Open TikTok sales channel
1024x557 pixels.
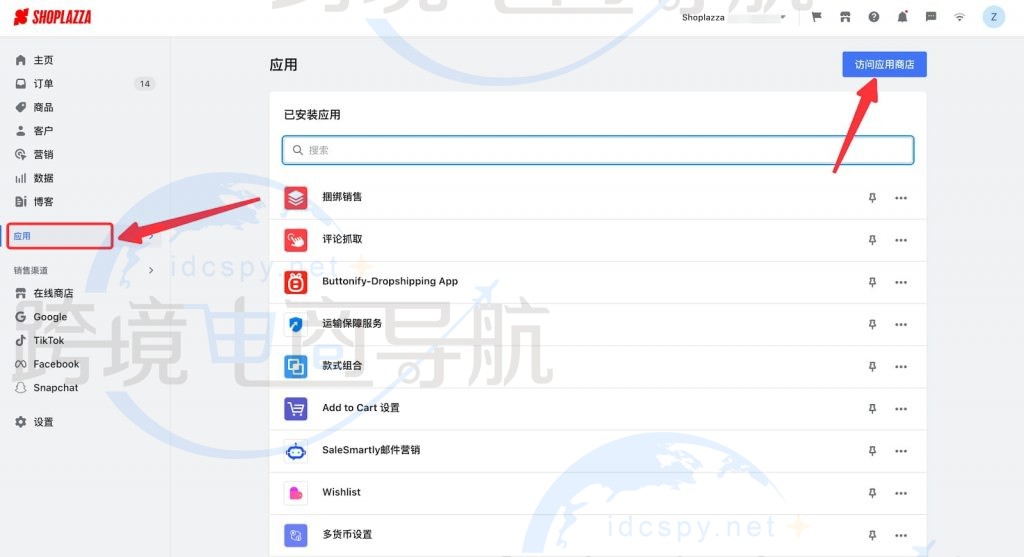coord(48,340)
